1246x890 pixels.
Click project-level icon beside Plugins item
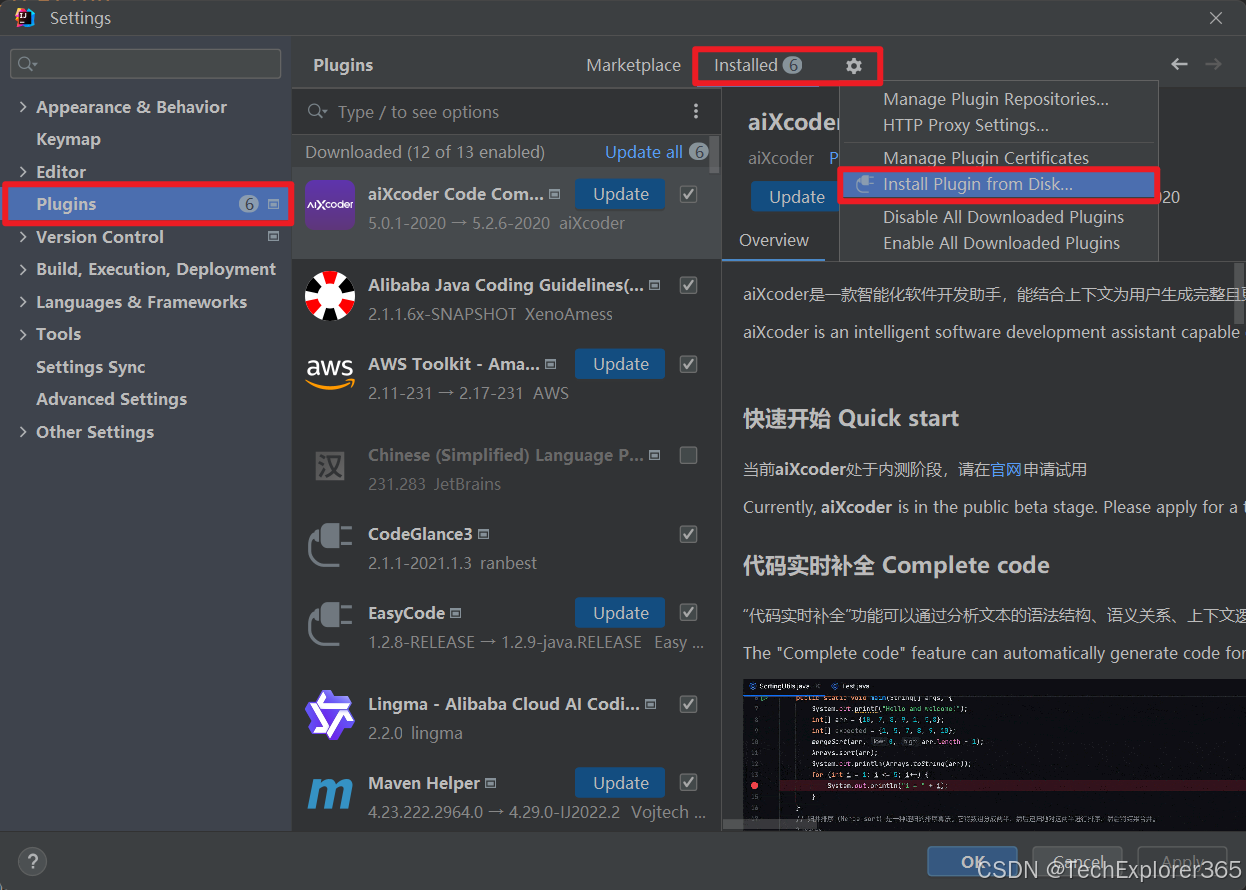point(274,204)
